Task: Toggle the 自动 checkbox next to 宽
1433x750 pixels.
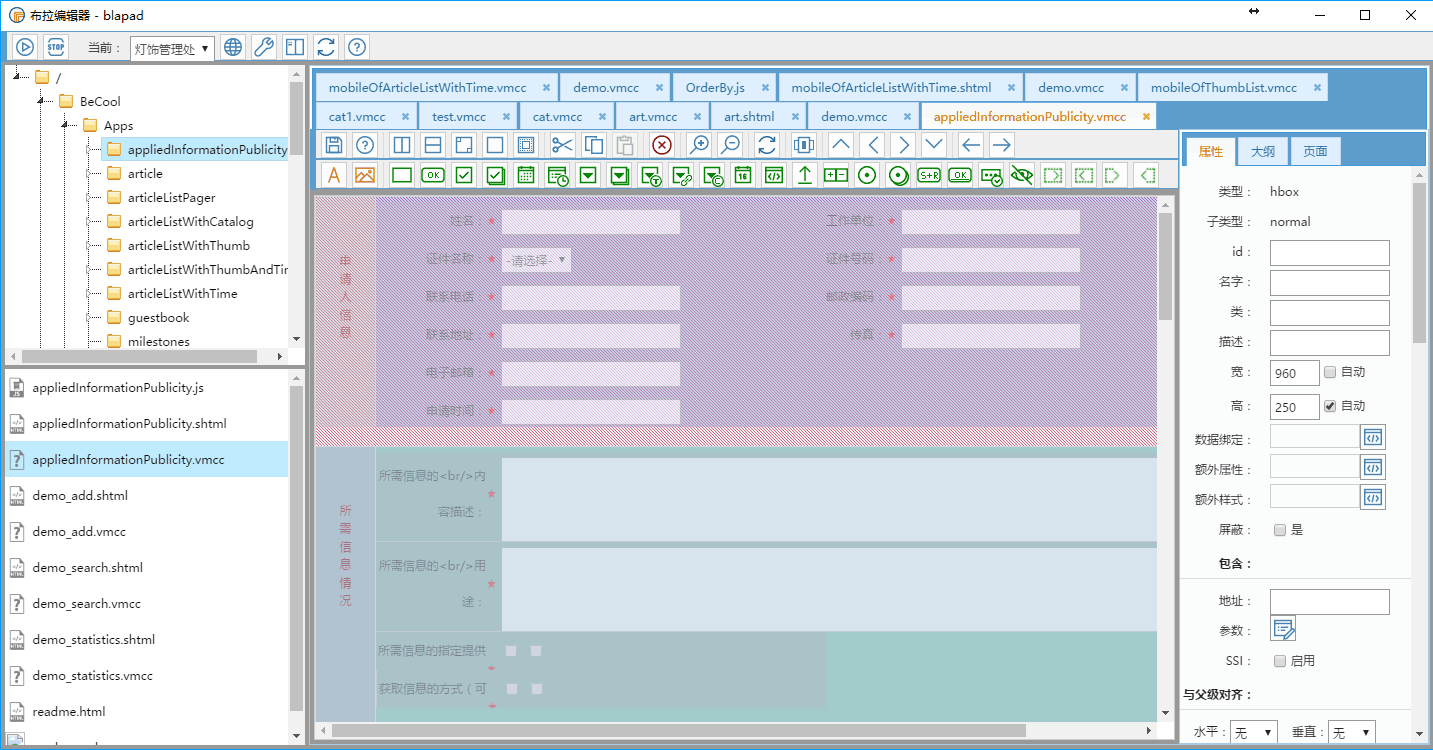Action: (1330, 372)
